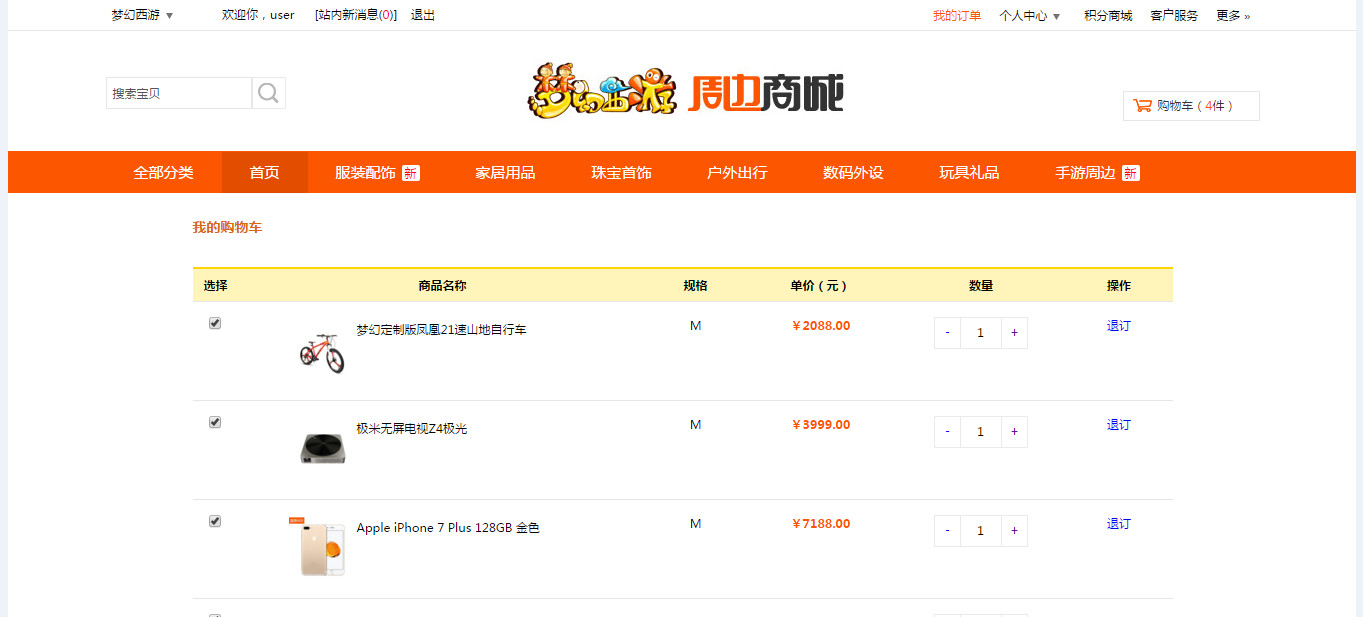Click 退出 to log out

tap(423, 15)
